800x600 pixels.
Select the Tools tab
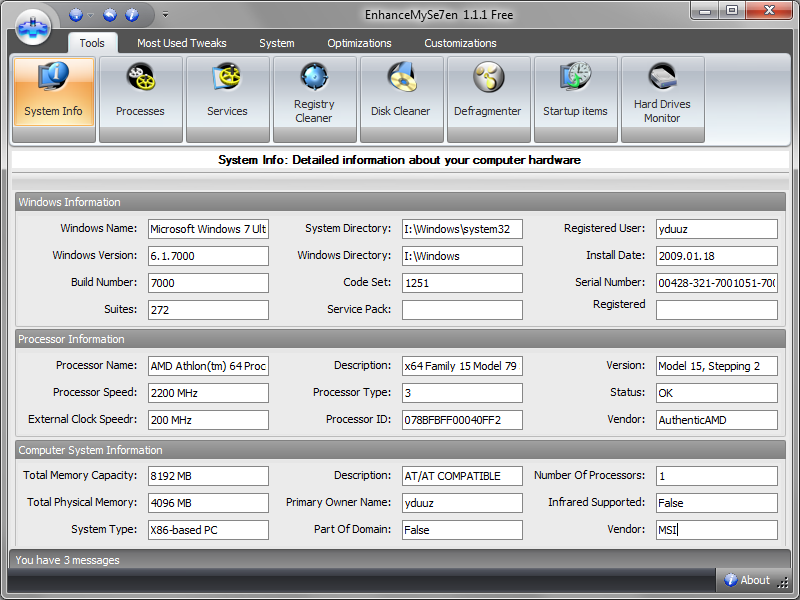click(92, 43)
